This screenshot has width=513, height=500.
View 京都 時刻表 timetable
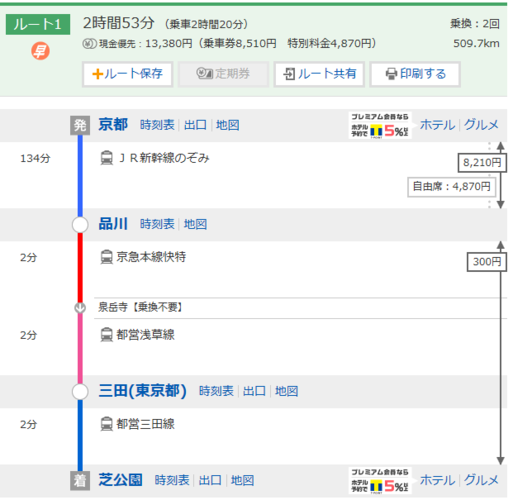(x=157, y=125)
